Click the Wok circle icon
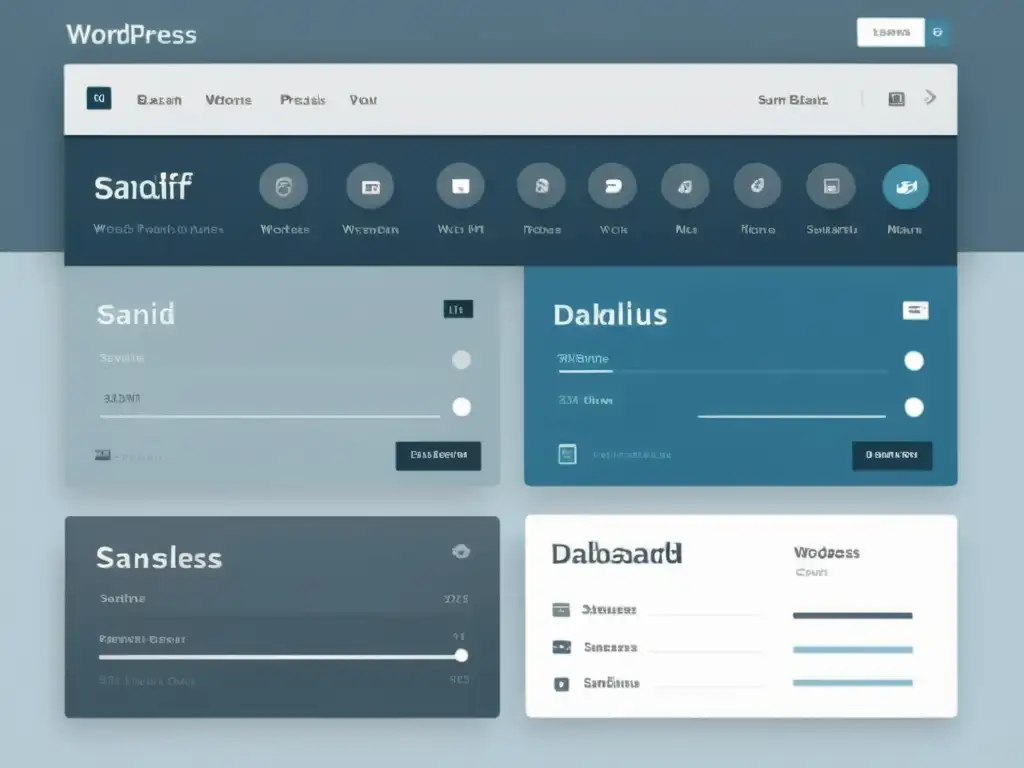 [x=613, y=186]
